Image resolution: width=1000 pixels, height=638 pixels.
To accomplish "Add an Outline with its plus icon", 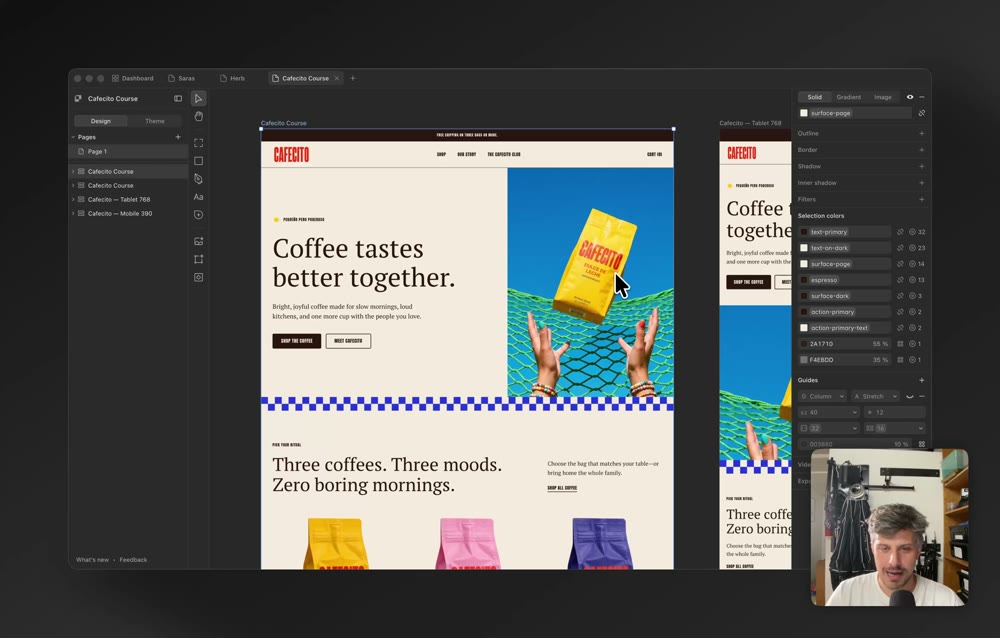I will click(x=922, y=133).
